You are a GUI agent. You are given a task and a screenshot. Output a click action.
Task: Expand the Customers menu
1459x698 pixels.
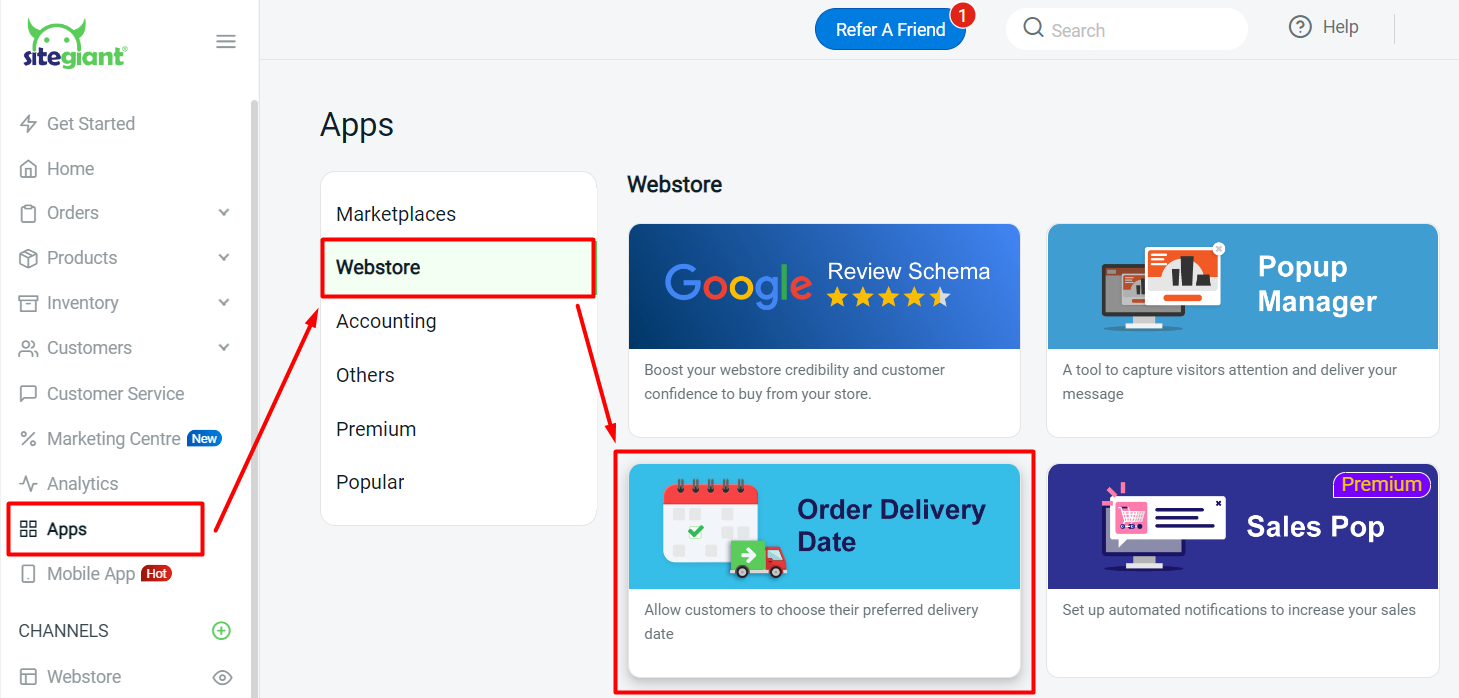[86, 347]
